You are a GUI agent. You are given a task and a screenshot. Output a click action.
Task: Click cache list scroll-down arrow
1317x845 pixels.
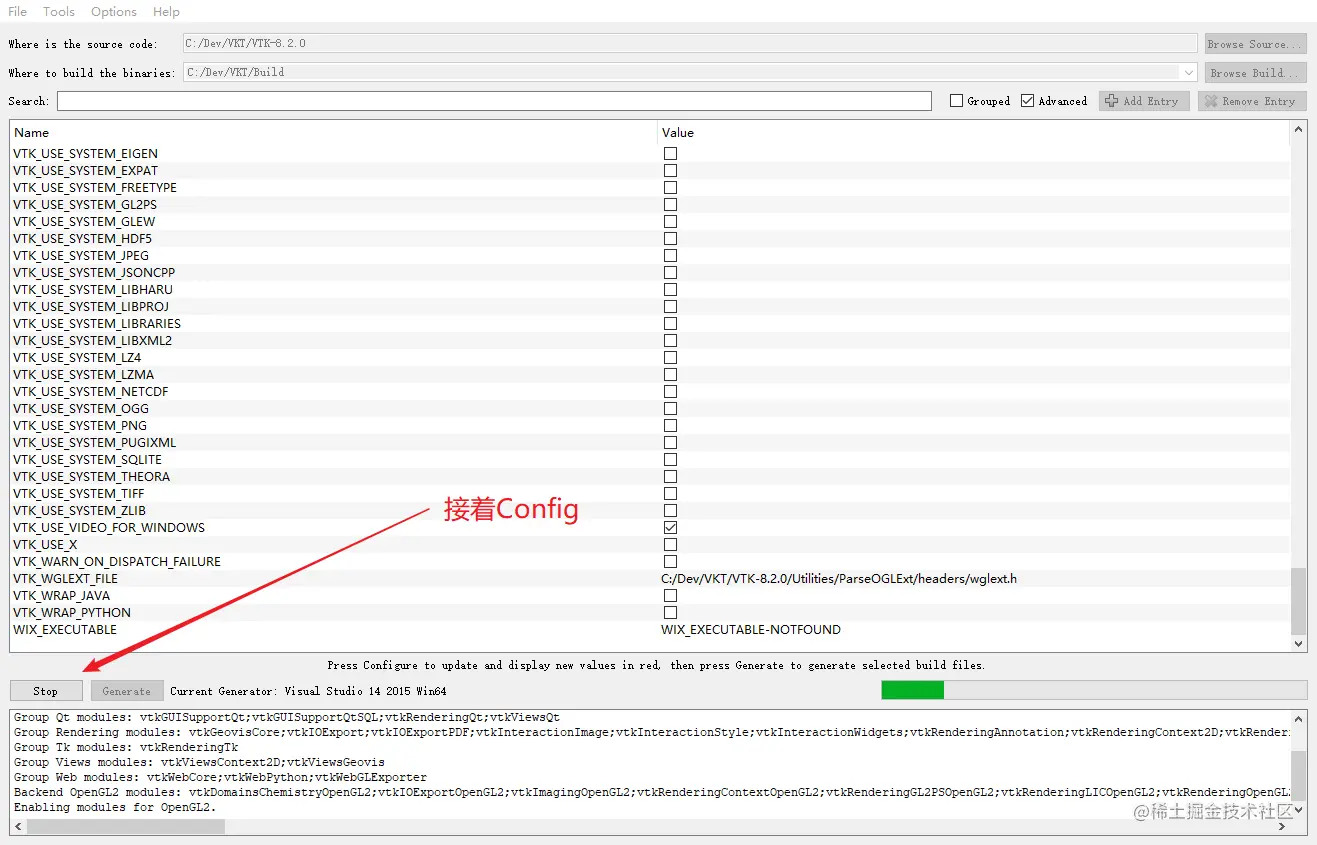[x=1299, y=644]
